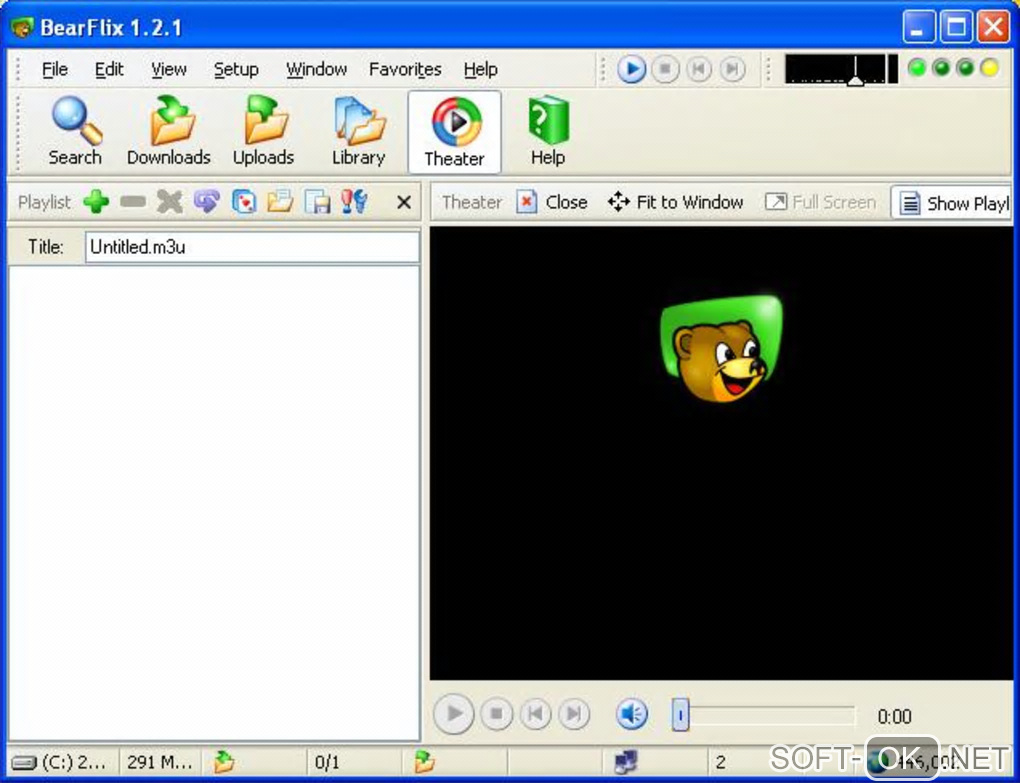Screen dimensions: 1020x783
Task: Click the playlist shuffle arrow icon
Action: [207, 202]
